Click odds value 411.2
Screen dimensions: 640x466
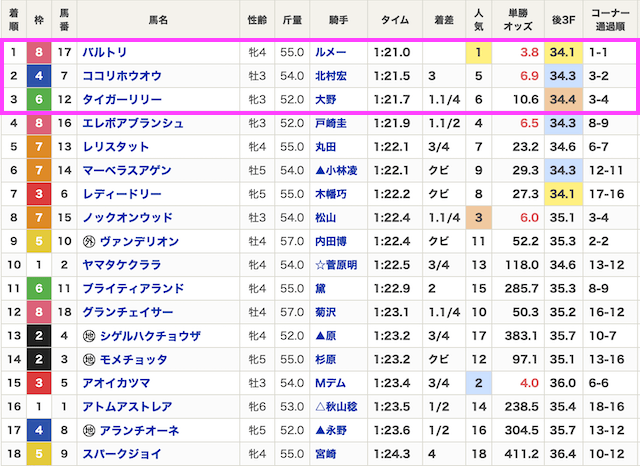(522, 455)
